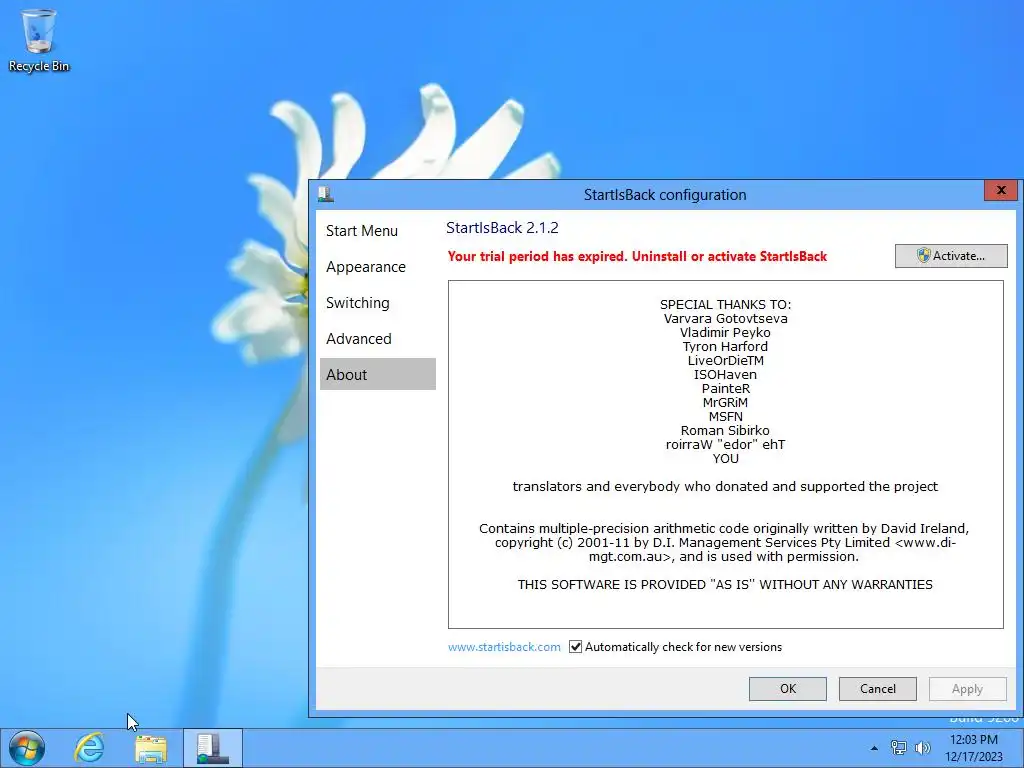Click the StartIsBack title bar icon
1024x768 pixels.
point(326,194)
